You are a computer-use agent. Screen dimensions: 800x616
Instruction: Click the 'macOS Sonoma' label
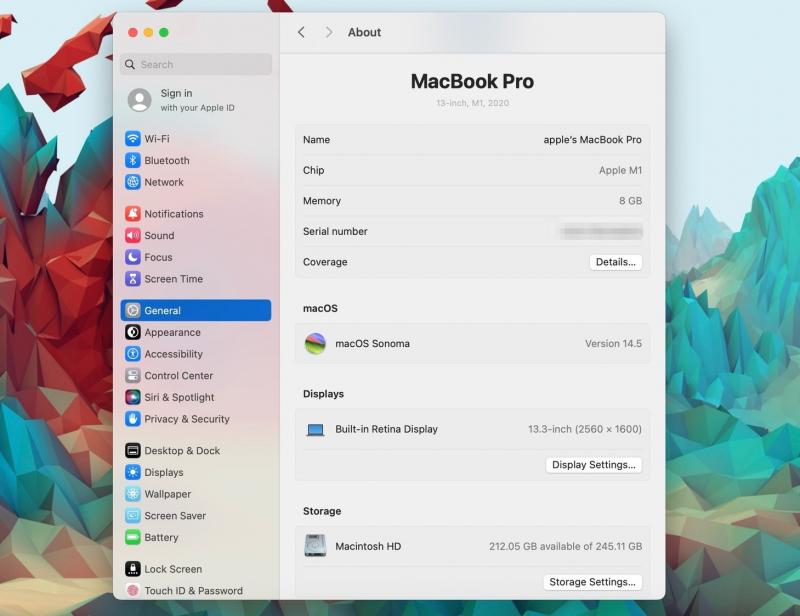pos(372,343)
